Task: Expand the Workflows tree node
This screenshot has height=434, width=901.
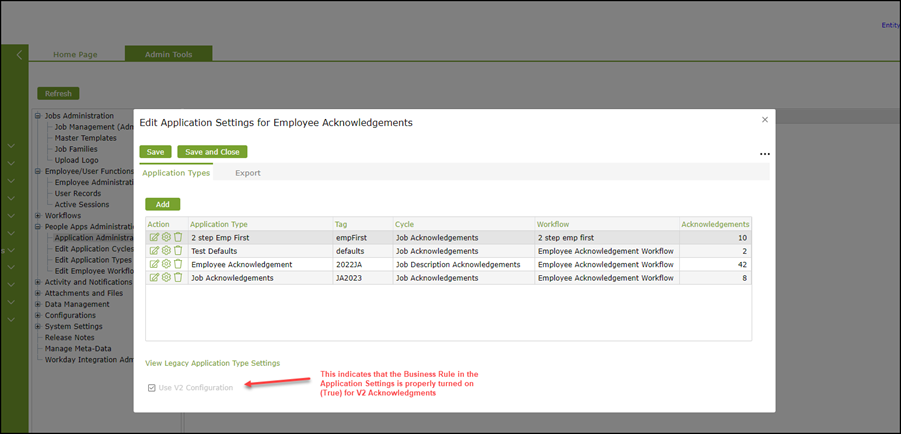Action: [38, 215]
